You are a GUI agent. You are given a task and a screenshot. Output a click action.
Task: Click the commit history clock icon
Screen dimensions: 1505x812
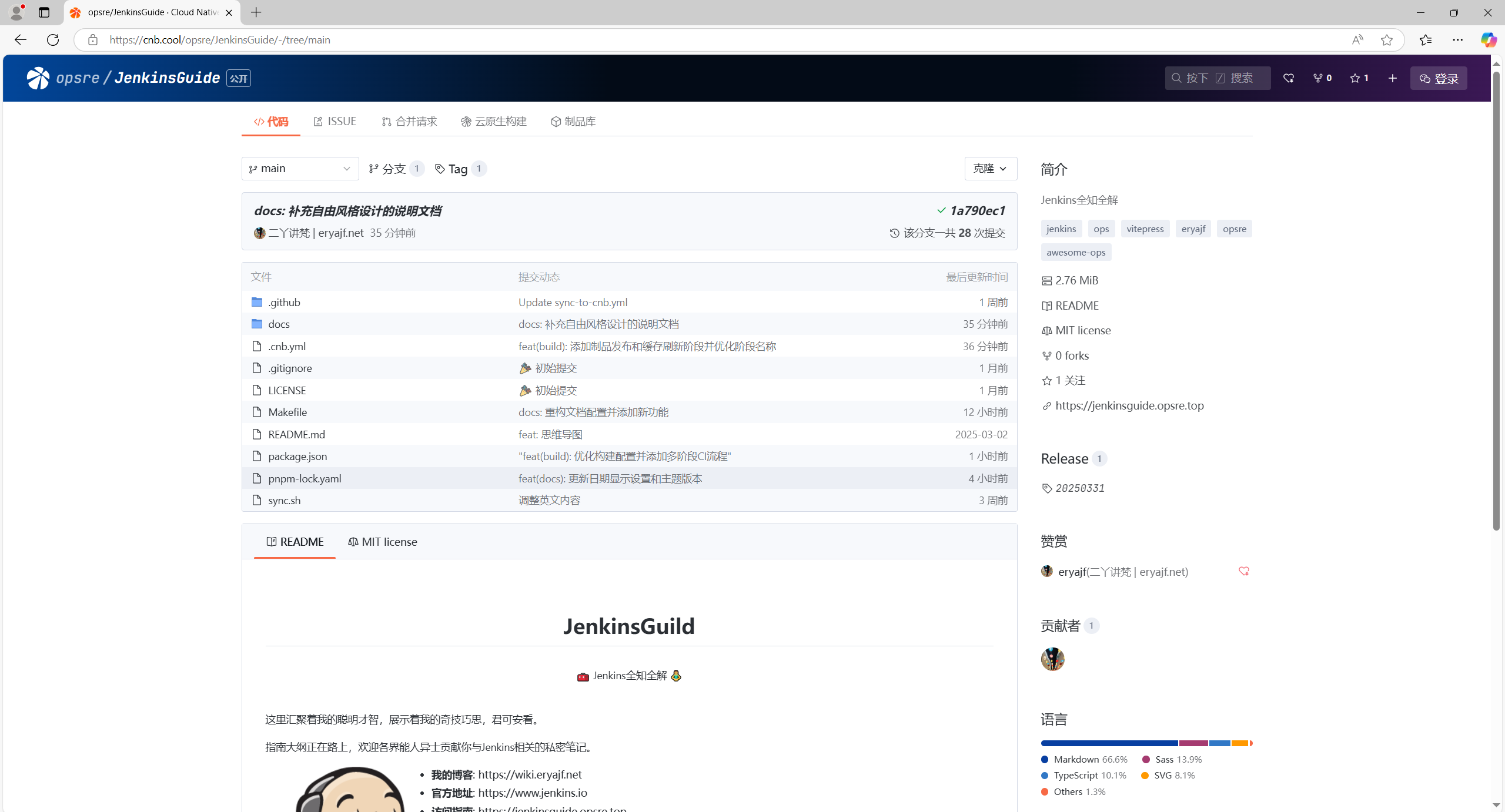coord(894,233)
